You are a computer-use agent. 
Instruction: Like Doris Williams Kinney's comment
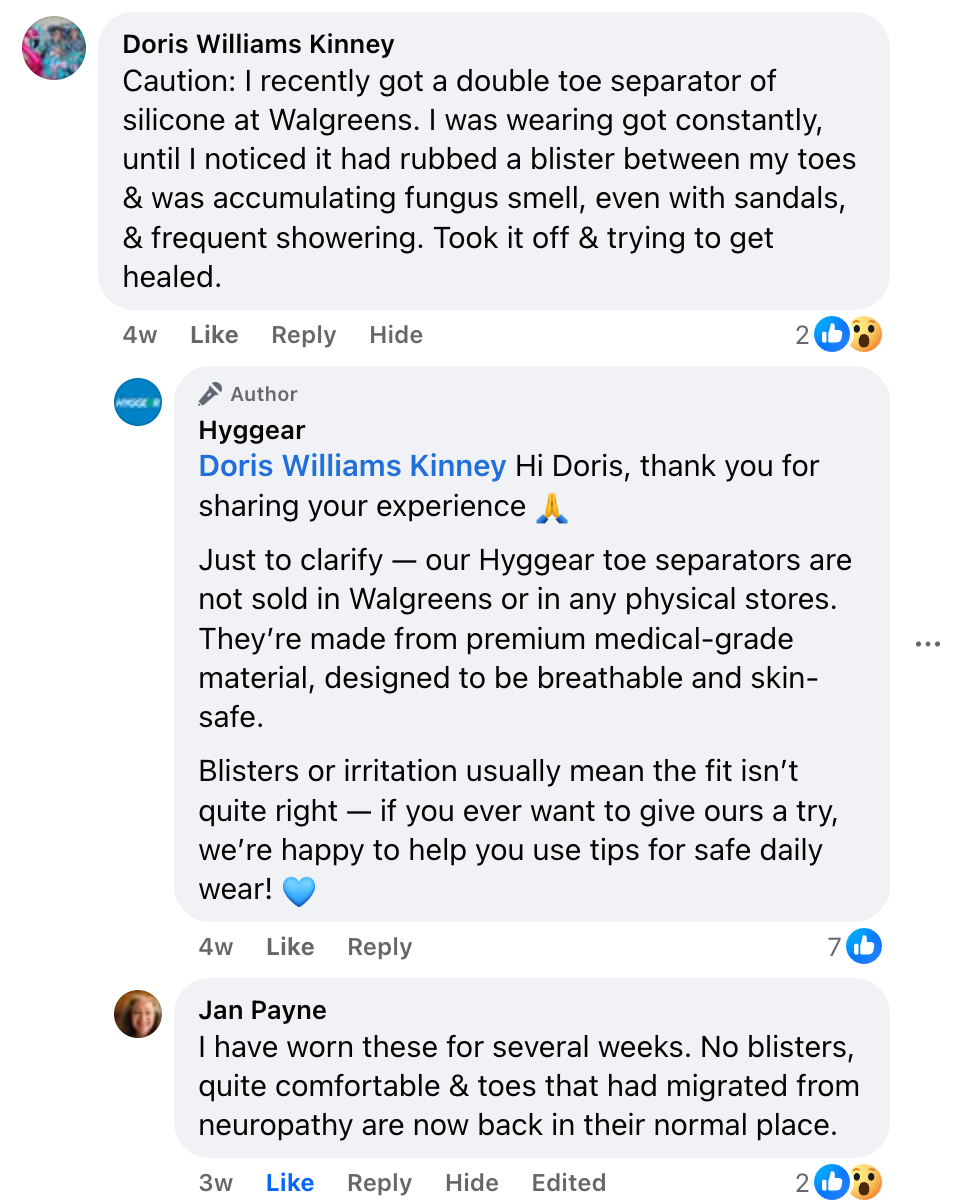click(x=214, y=335)
